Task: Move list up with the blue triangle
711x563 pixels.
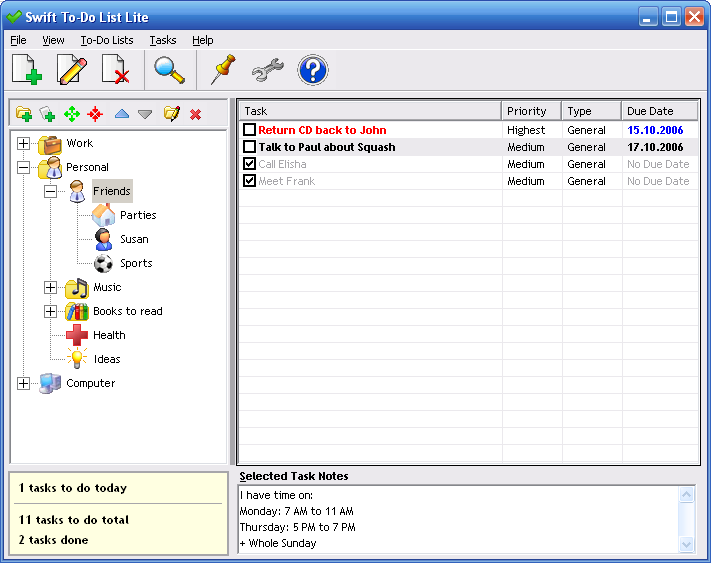Action: (x=121, y=114)
